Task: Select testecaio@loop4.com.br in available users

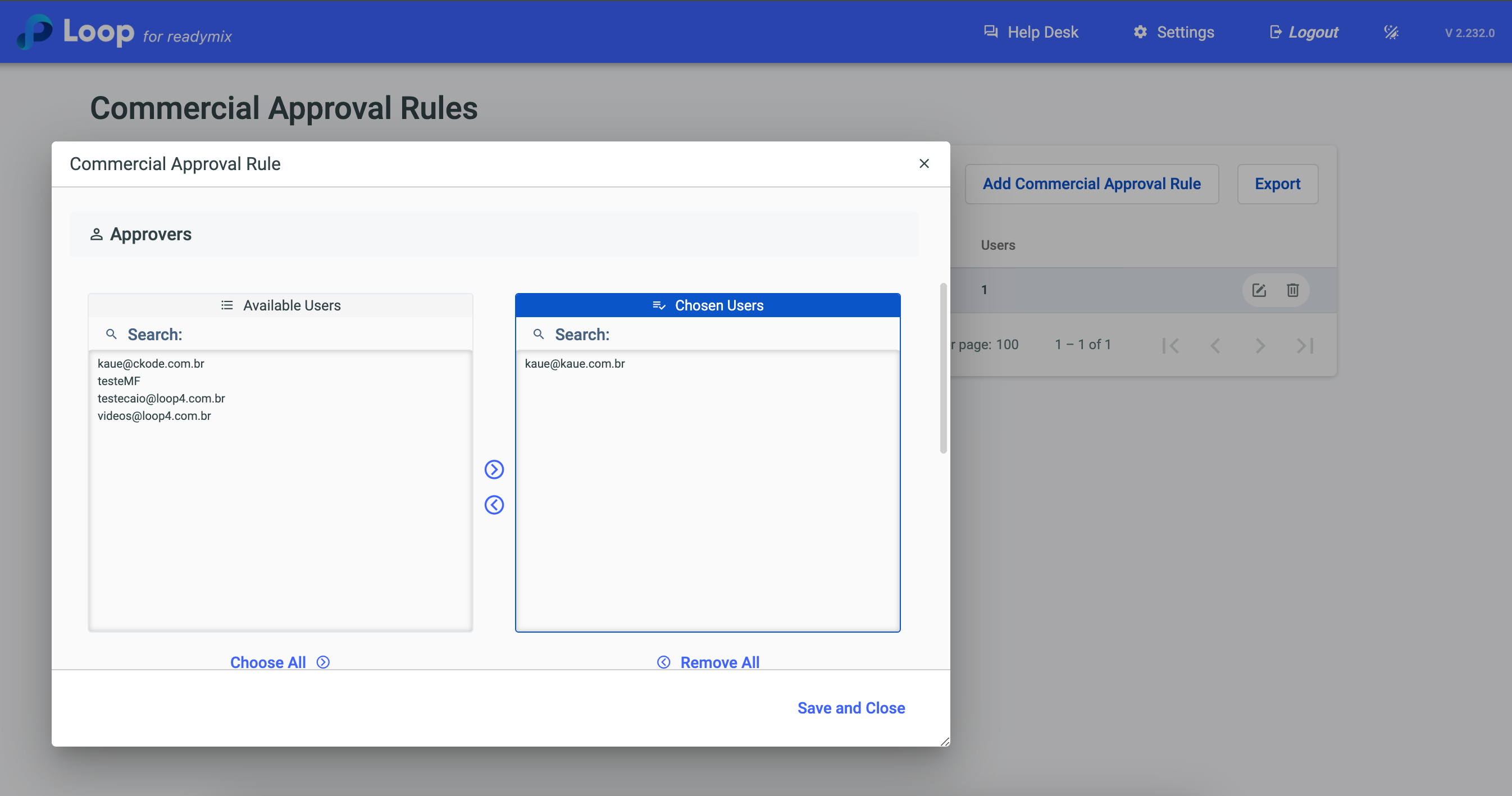Action: pos(161,399)
